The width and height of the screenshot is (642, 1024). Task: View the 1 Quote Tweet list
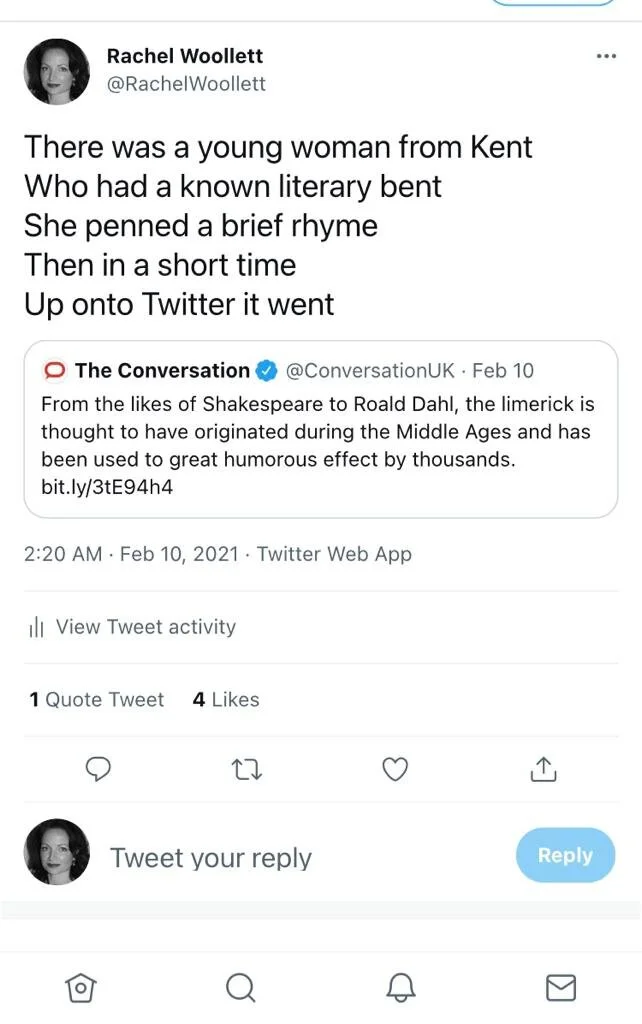coord(97,700)
